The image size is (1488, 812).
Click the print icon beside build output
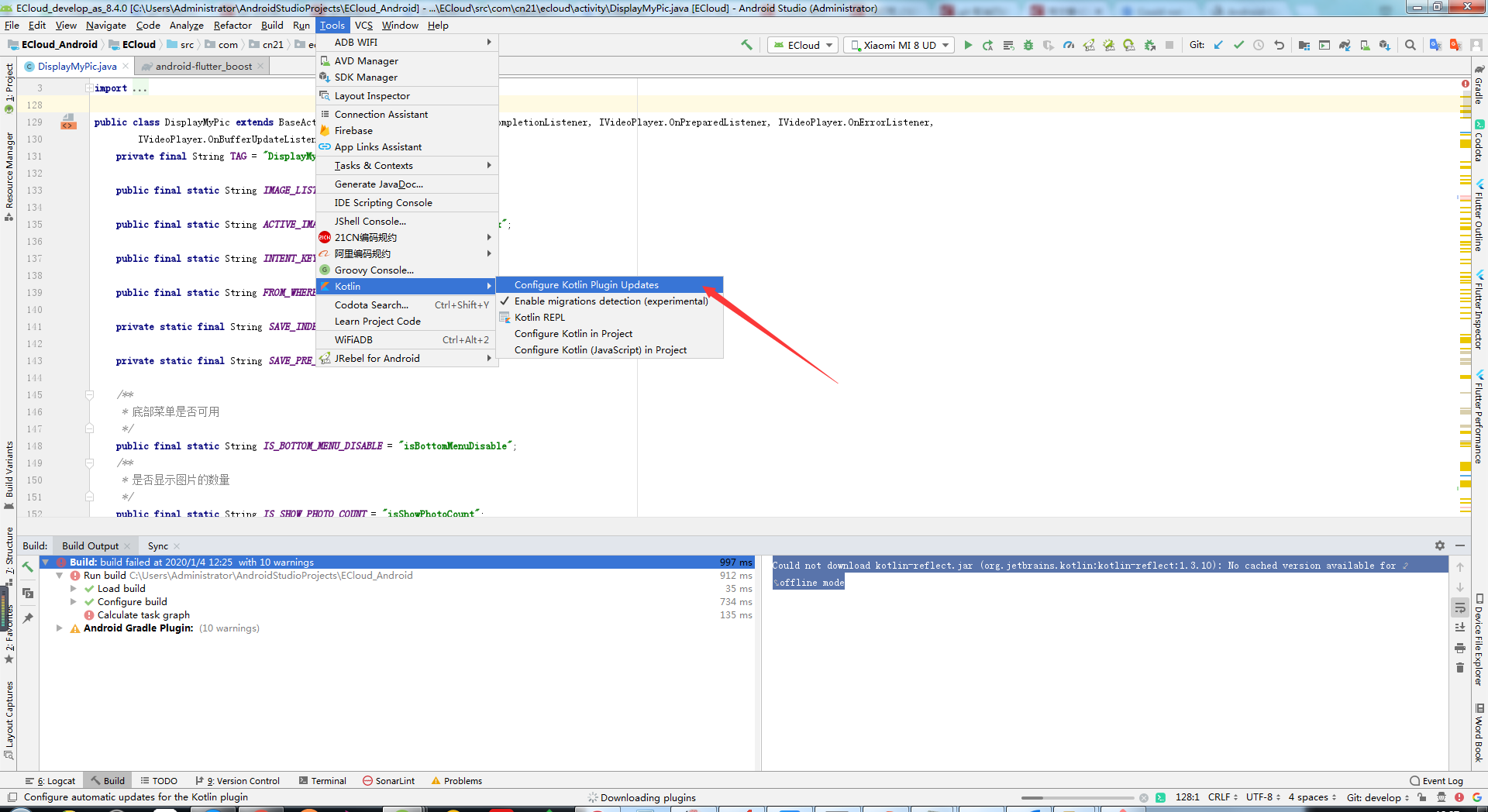(x=1460, y=648)
